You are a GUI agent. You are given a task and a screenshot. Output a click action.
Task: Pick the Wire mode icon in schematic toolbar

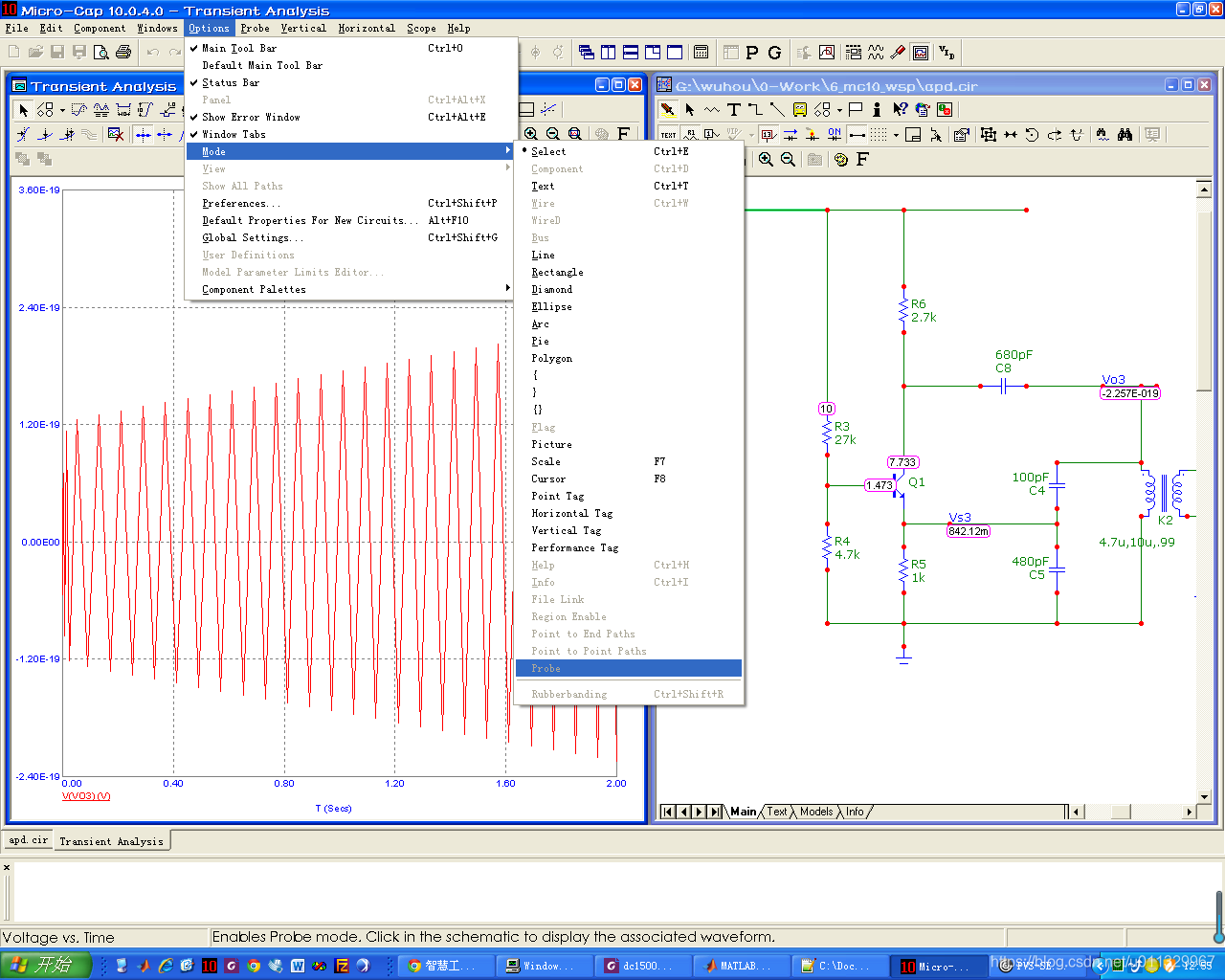(755, 109)
